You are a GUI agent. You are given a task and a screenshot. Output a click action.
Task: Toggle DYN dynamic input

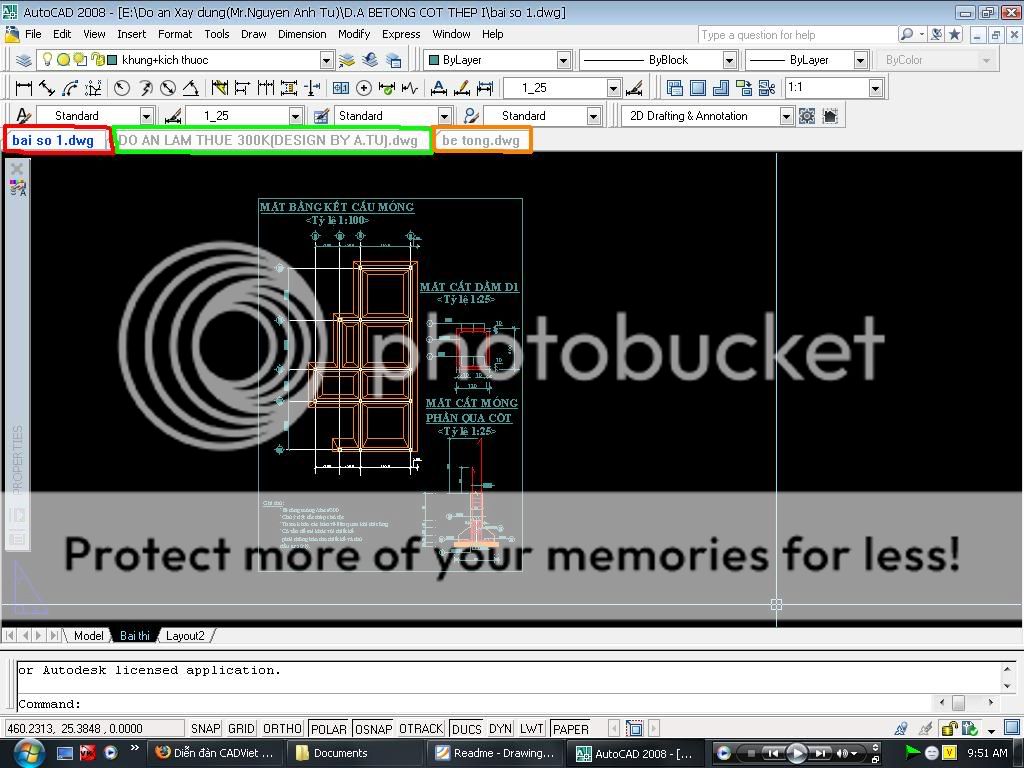(500, 728)
